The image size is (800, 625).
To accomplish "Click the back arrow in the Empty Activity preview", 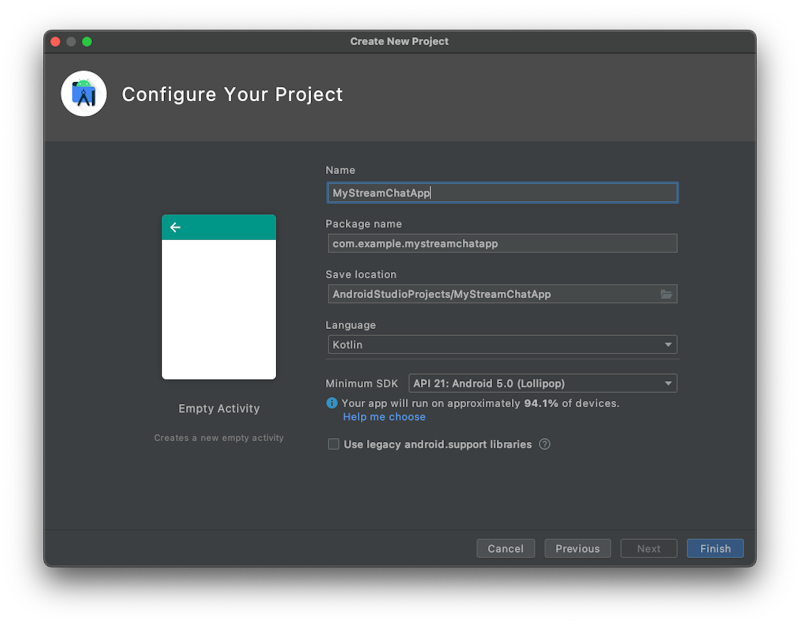I will click(x=175, y=227).
